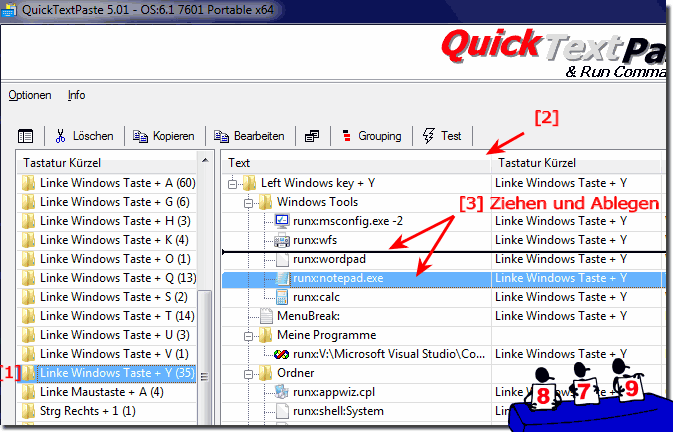Screen dimensions: 673x432
Task: Click the Test lightning button
Action: tap(442, 136)
